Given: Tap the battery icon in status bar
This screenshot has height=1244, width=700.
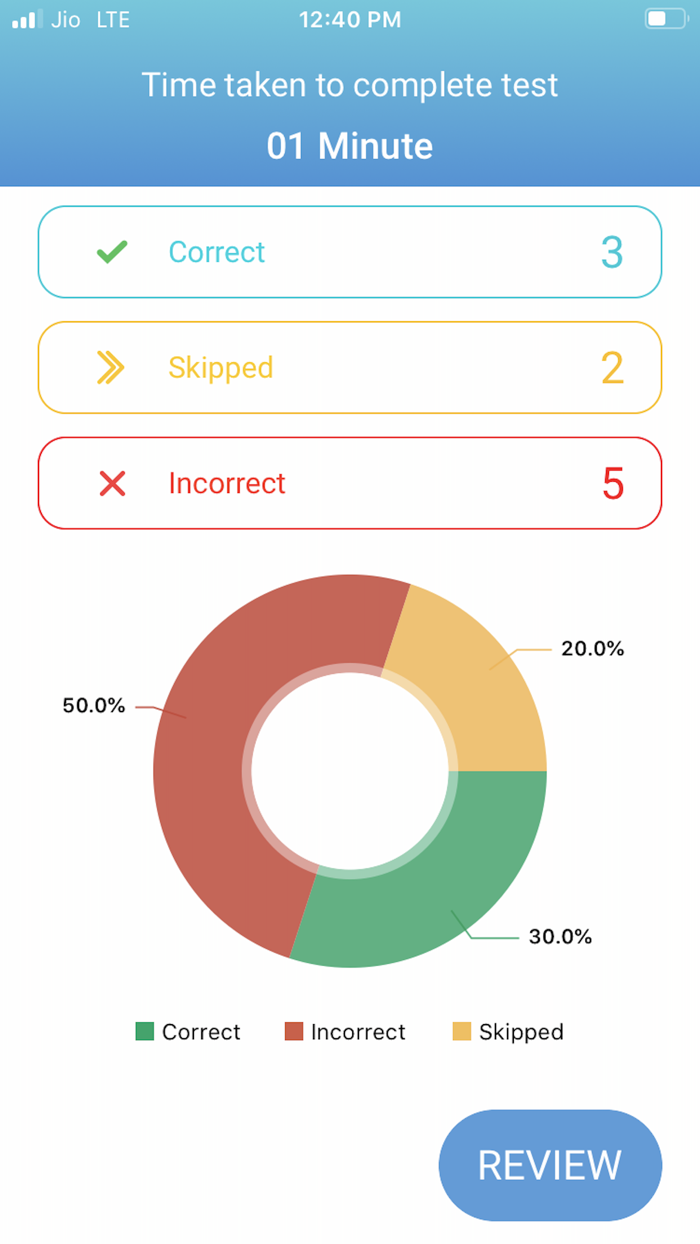Looking at the screenshot, I should coord(665,19).
